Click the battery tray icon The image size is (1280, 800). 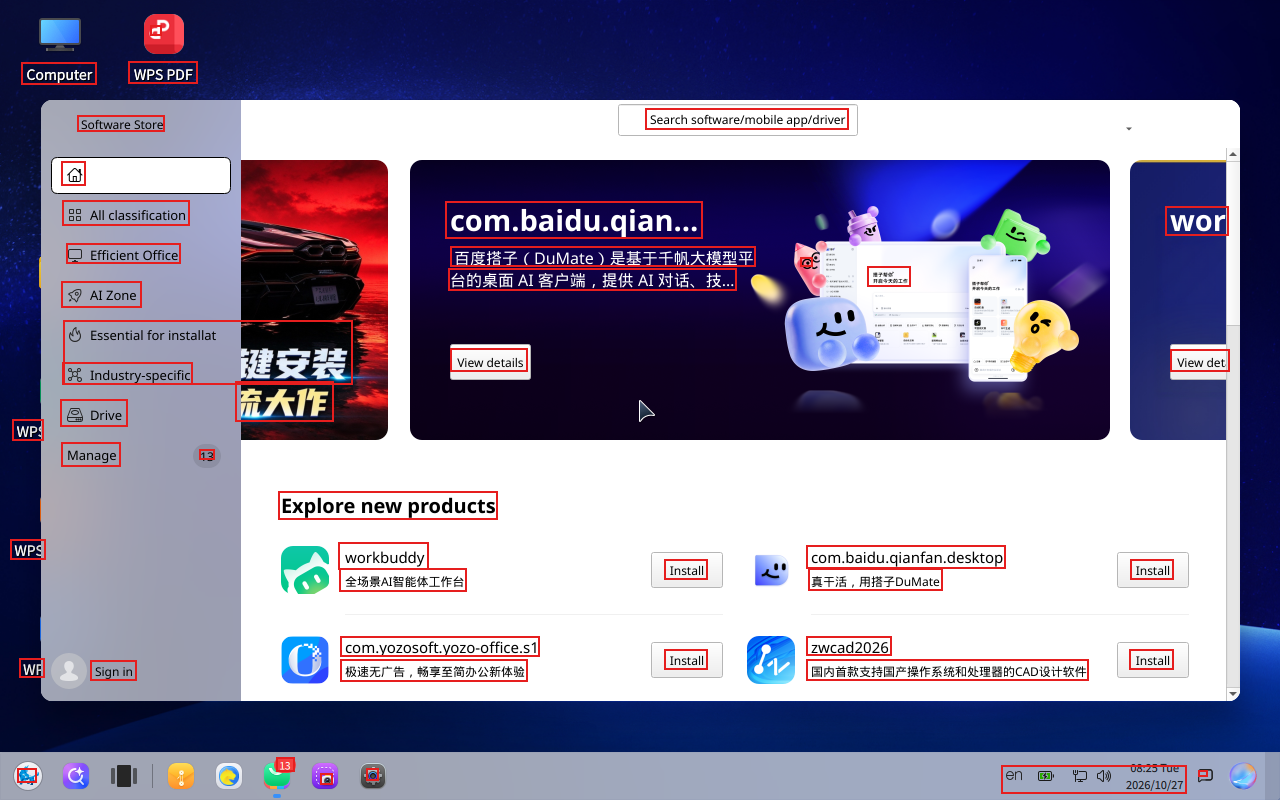(x=1046, y=775)
